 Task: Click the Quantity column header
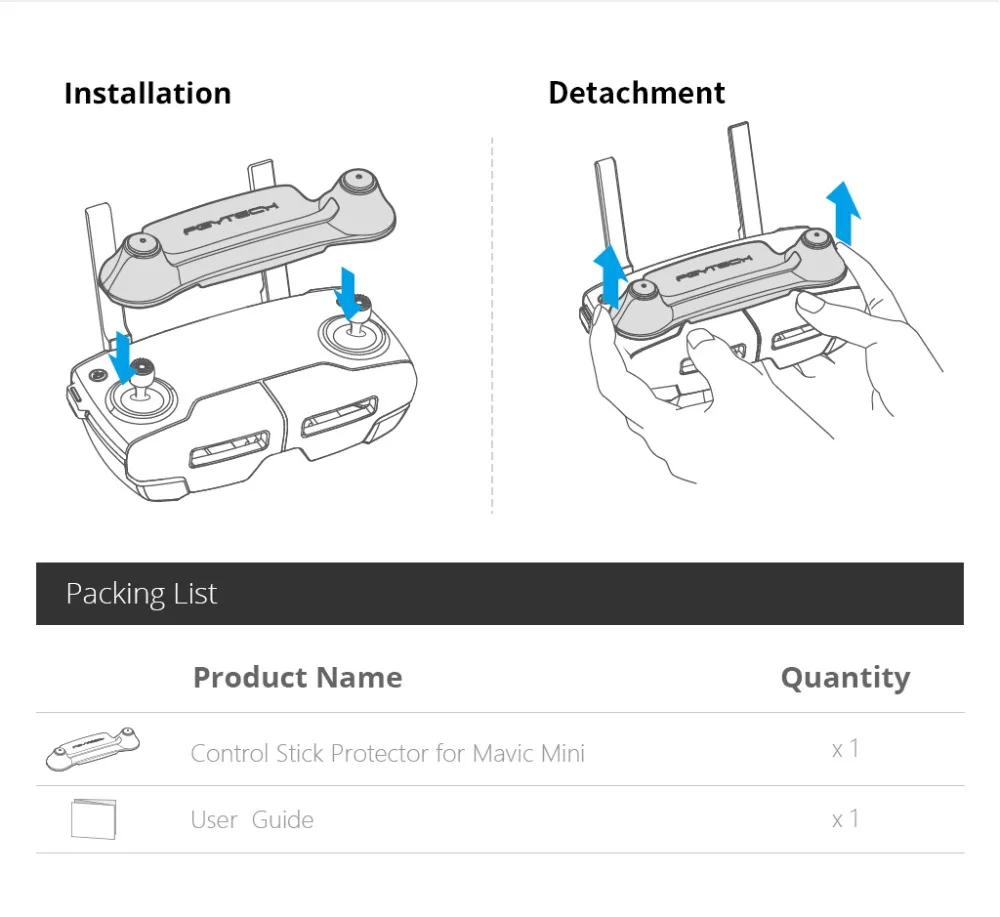(846, 678)
